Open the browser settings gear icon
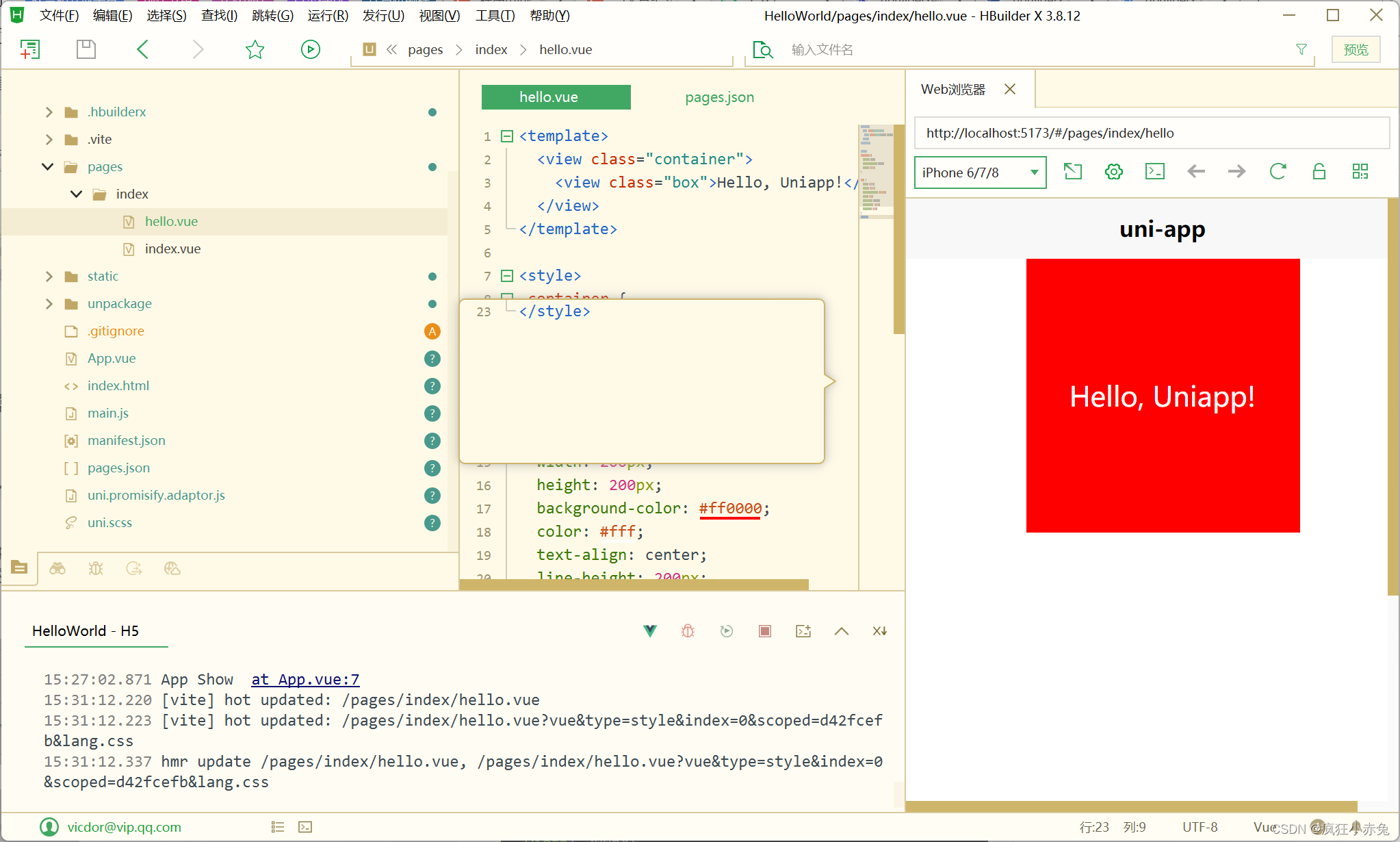The image size is (1400, 842). (x=1114, y=171)
